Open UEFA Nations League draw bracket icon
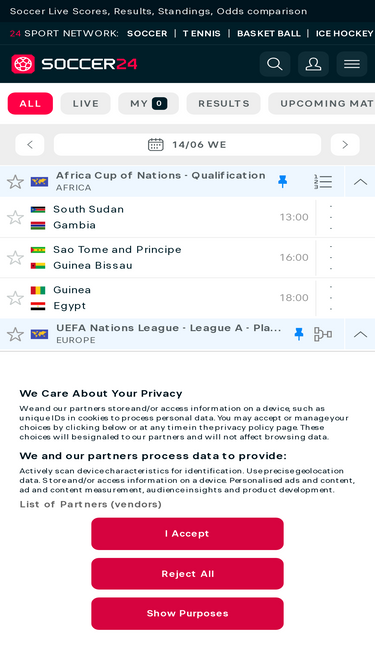Viewport: 375px width, 667px height. pos(323,334)
